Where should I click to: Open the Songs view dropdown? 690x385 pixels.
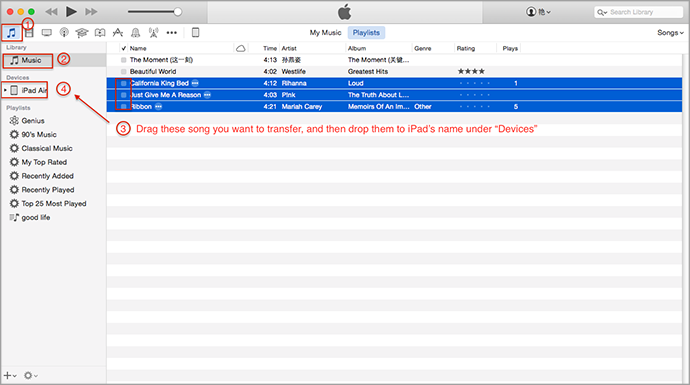click(670, 33)
